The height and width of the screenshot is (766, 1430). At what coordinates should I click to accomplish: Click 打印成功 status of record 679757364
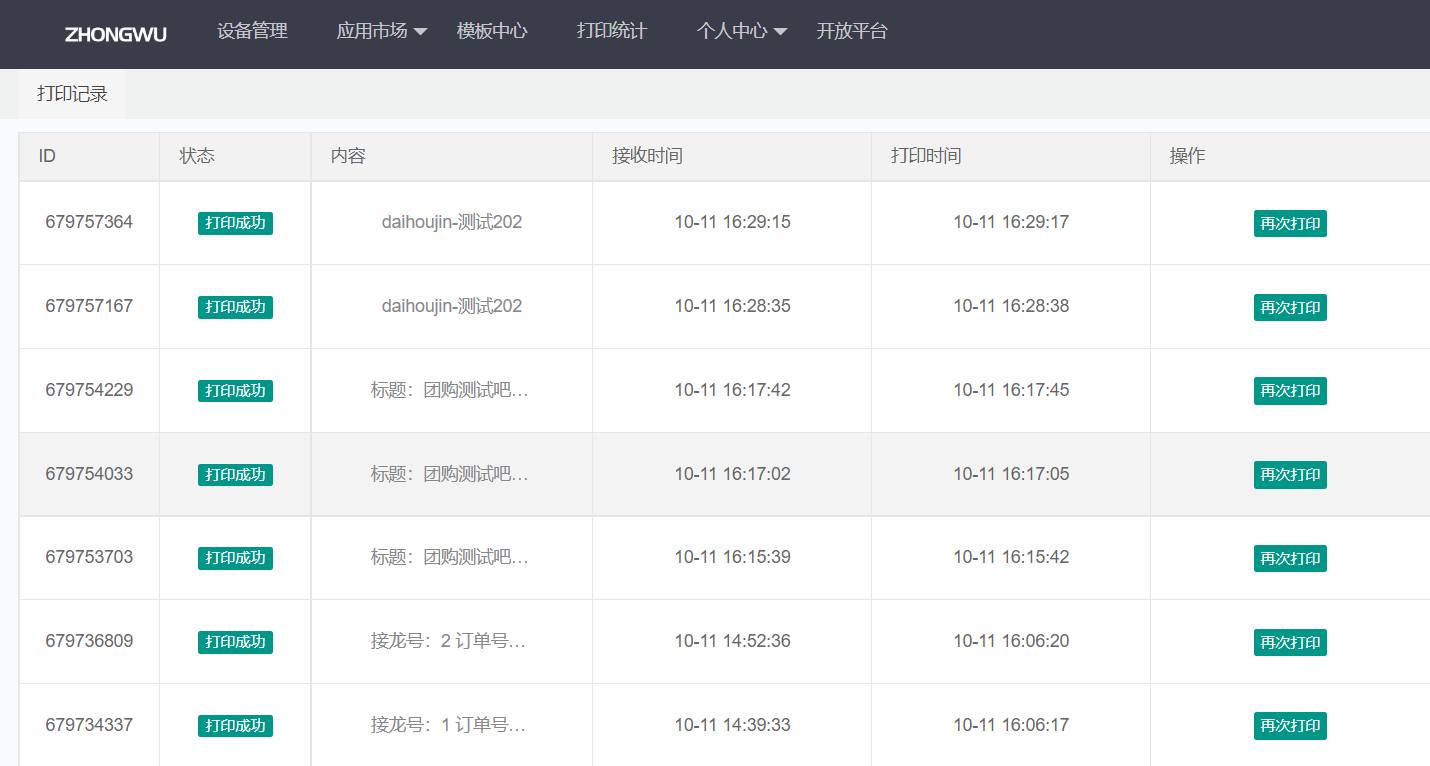pyautogui.click(x=235, y=223)
